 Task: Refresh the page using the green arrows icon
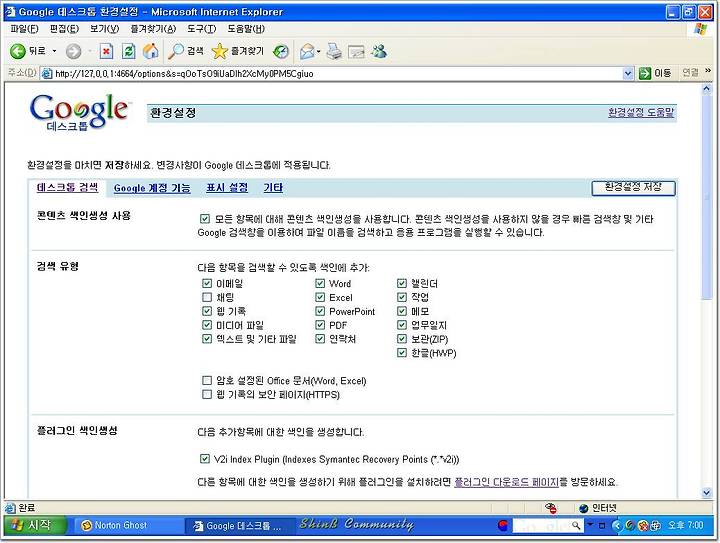pyautogui.click(x=128, y=51)
